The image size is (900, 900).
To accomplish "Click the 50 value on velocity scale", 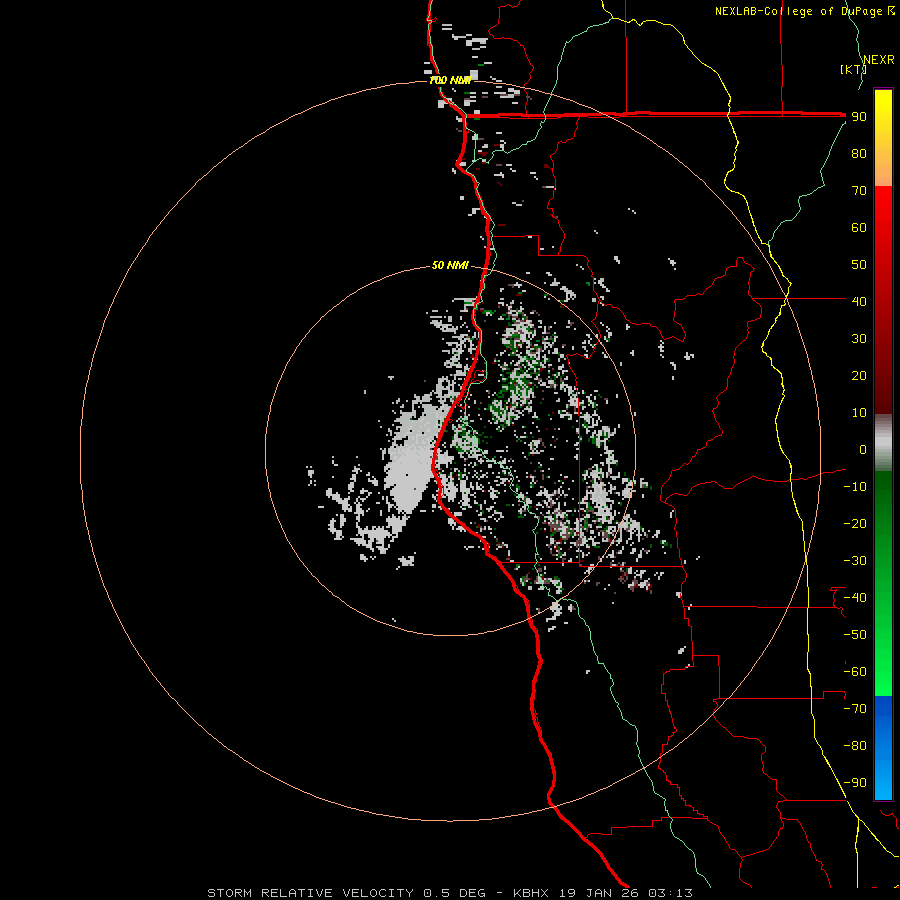I will point(859,265).
